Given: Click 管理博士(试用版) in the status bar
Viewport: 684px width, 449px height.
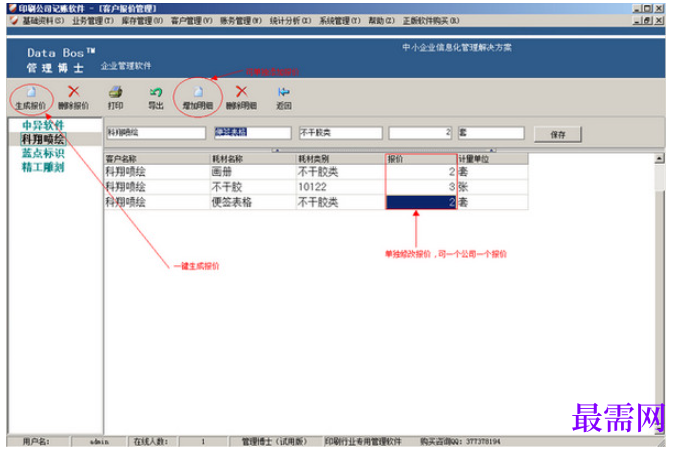Looking at the screenshot, I should [274, 442].
